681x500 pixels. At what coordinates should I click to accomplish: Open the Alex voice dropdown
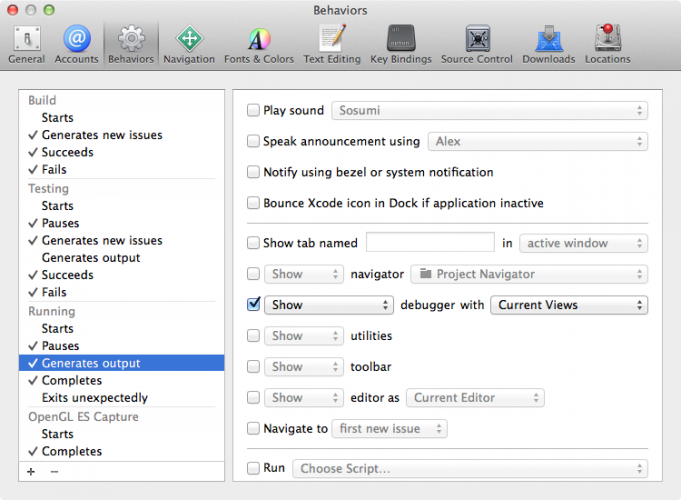(538, 141)
